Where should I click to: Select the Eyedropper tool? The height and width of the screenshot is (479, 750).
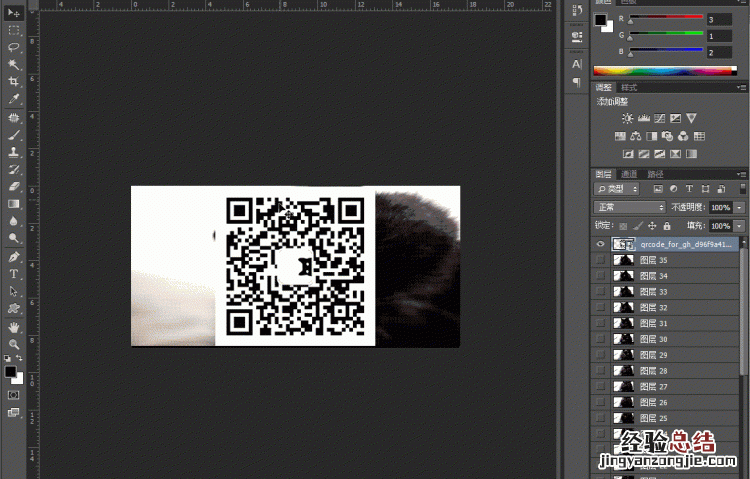coord(14,99)
